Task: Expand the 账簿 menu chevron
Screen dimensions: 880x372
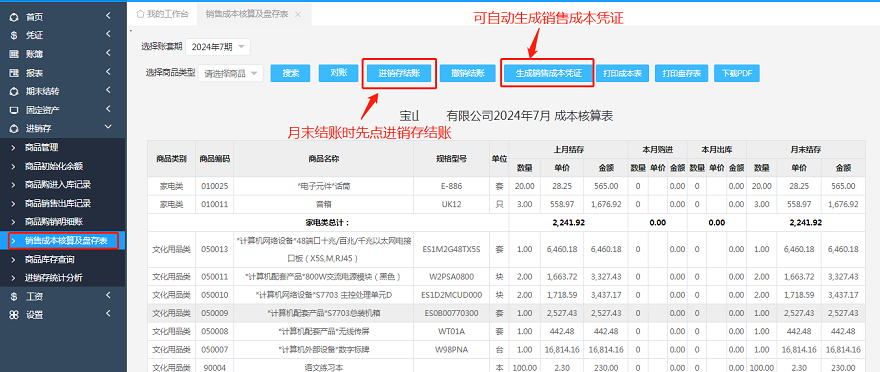Action: 108,54
